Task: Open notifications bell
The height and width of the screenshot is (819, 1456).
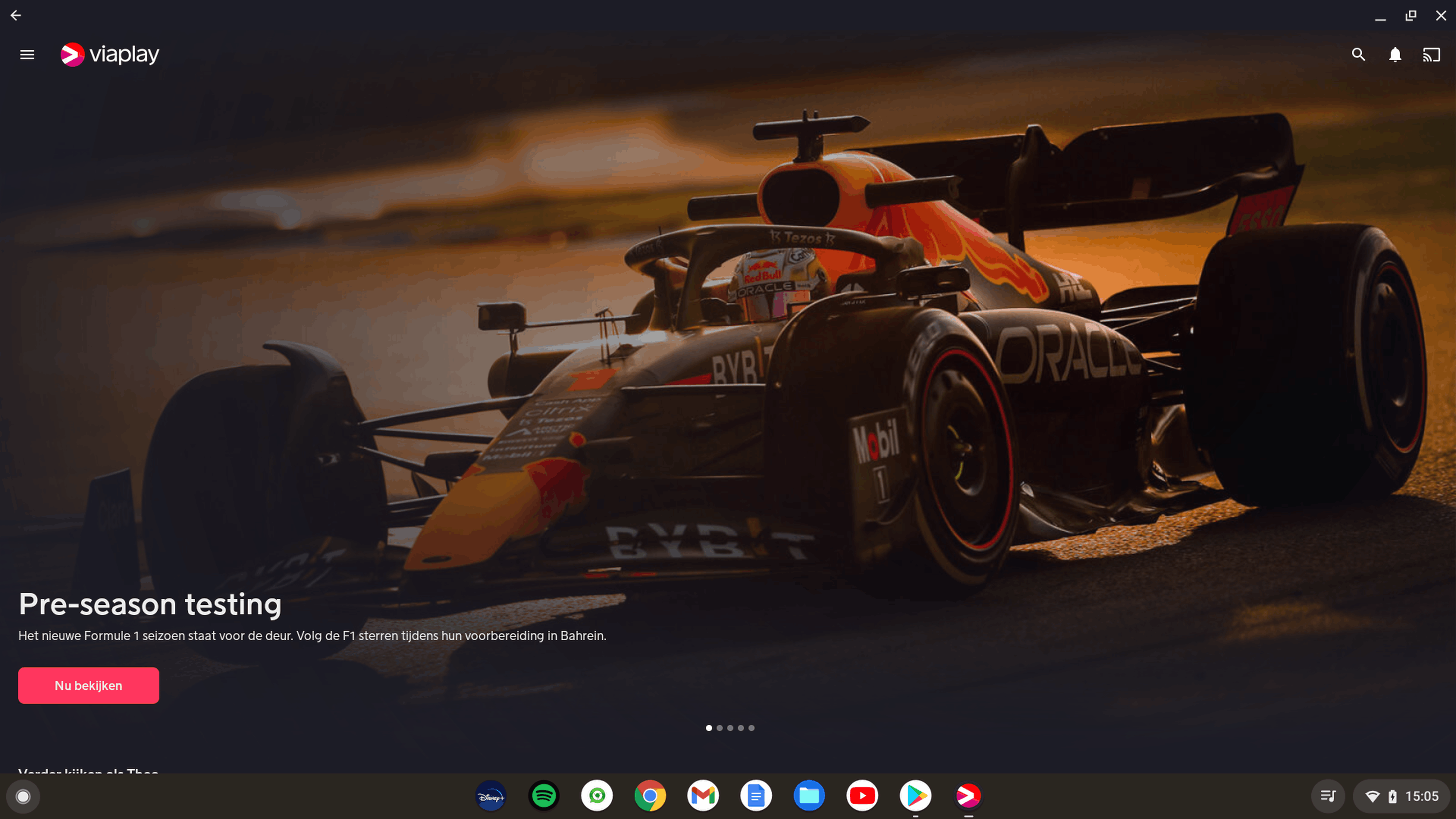Action: pyautogui.click(x=1395, y=55)
